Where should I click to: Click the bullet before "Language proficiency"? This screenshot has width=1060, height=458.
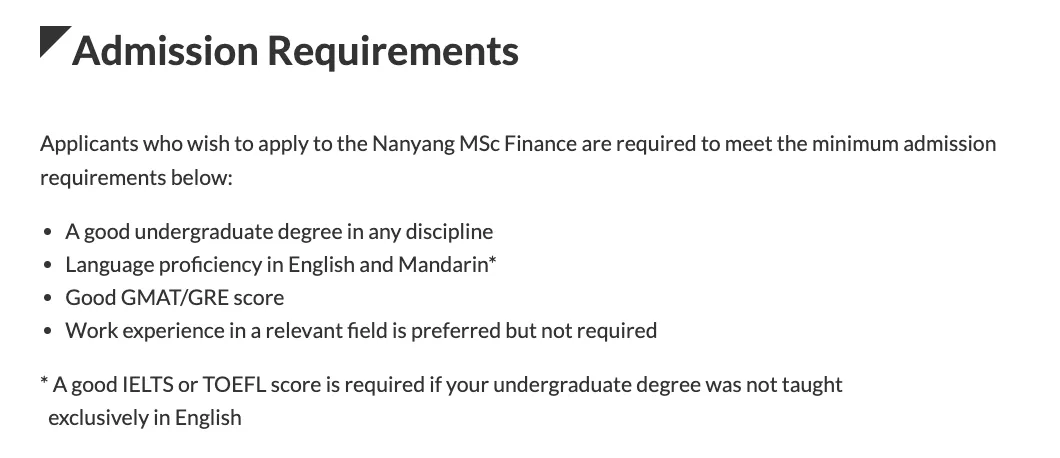48,265
